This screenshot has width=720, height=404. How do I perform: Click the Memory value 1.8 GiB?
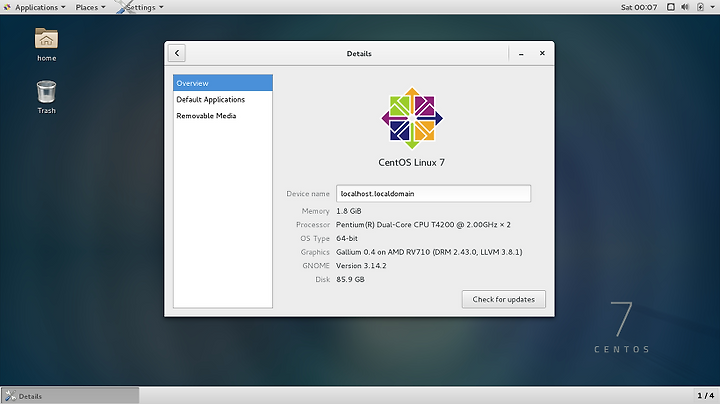pos(349,211)
